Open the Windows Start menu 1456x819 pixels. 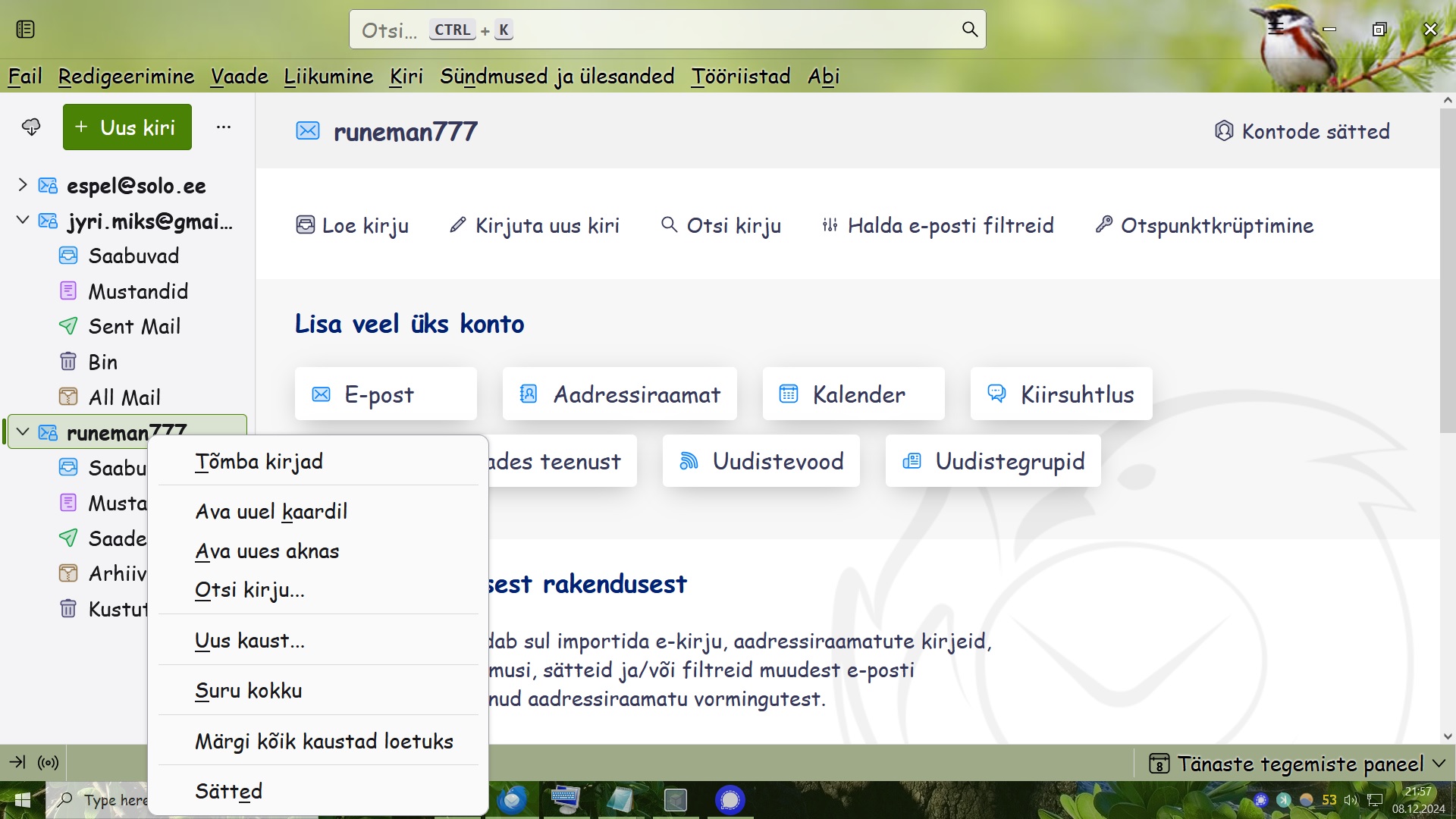(23, 800)
